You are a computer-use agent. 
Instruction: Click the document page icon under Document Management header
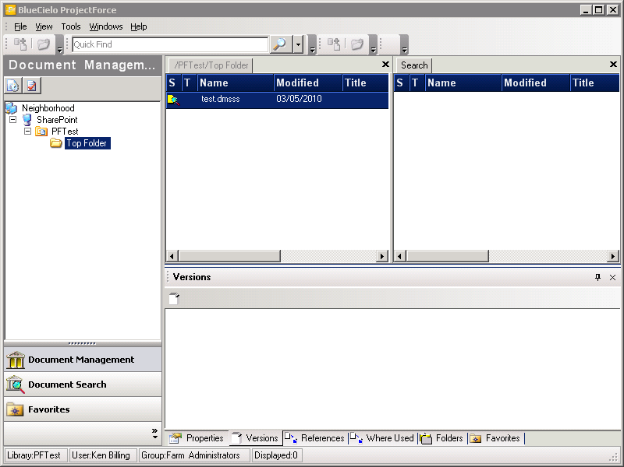pyautogui.click(x=13, y=86)
